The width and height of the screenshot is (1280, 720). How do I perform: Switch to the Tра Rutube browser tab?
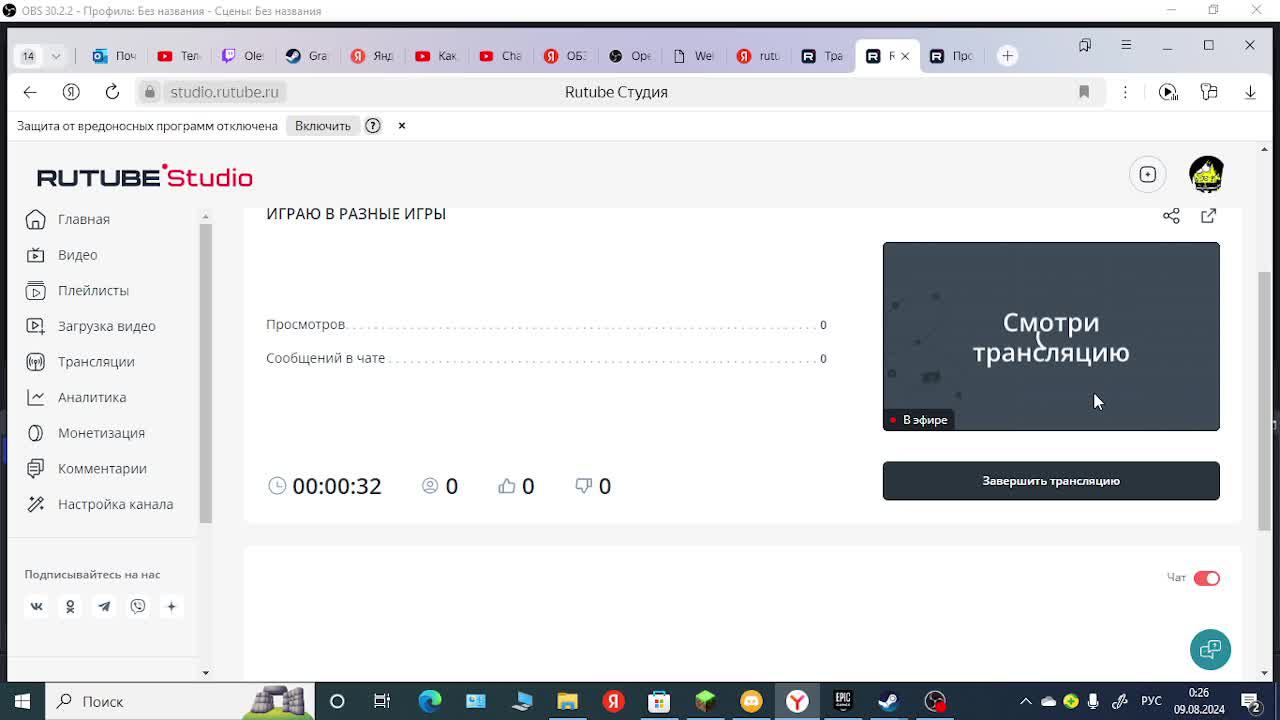click(822, 56)
